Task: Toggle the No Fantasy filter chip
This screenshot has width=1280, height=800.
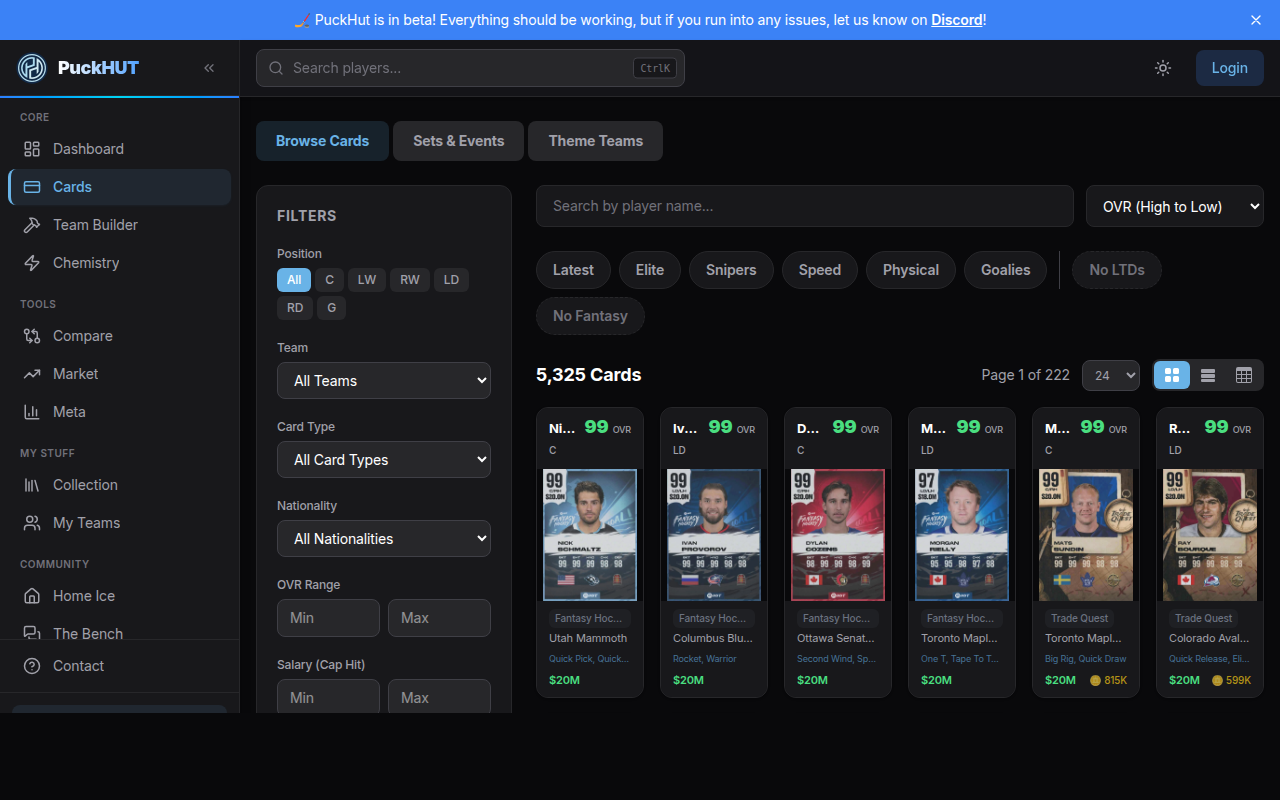Action: (x=590, y=316)
